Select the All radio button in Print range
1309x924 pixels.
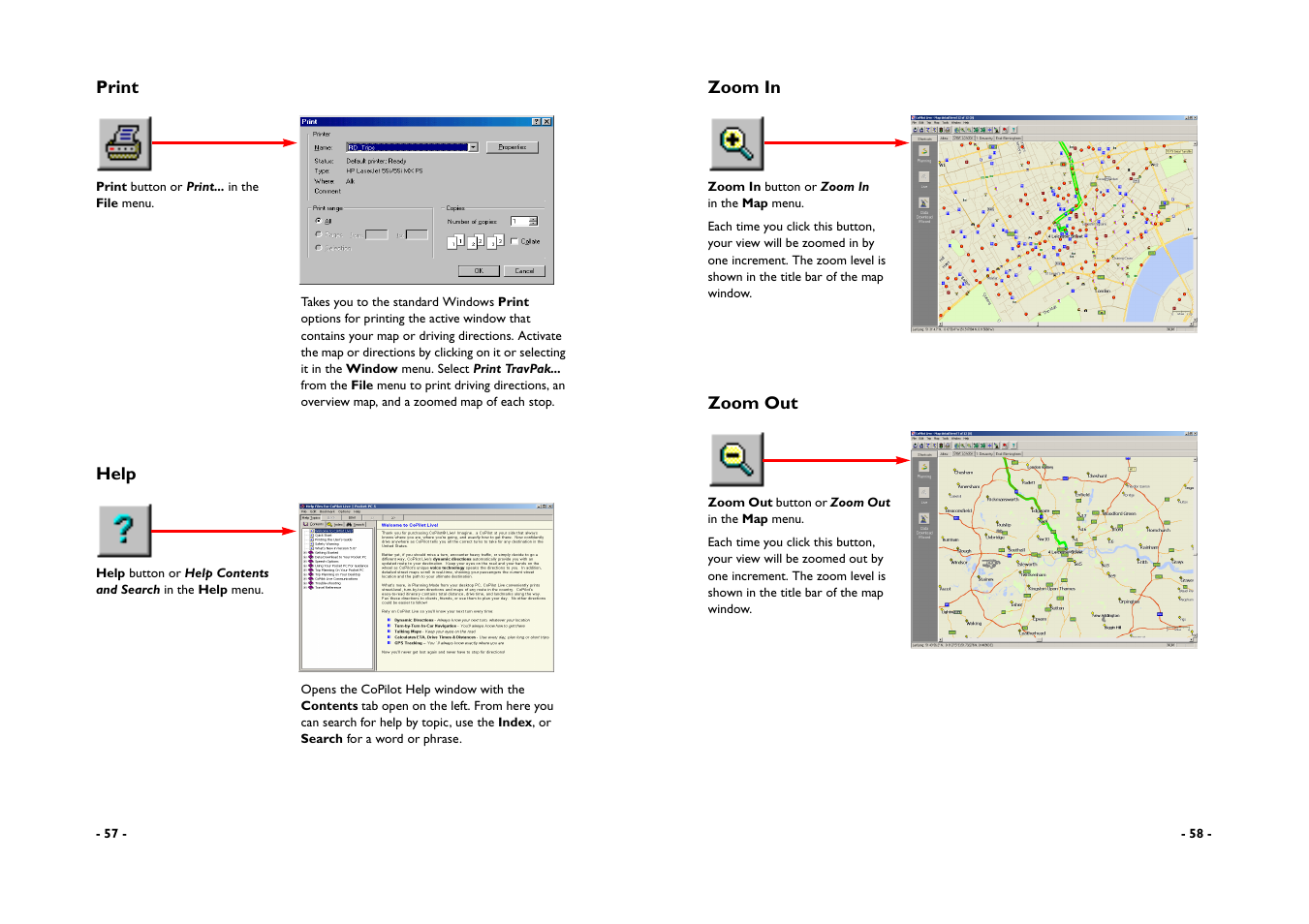(x=319, y=221)
